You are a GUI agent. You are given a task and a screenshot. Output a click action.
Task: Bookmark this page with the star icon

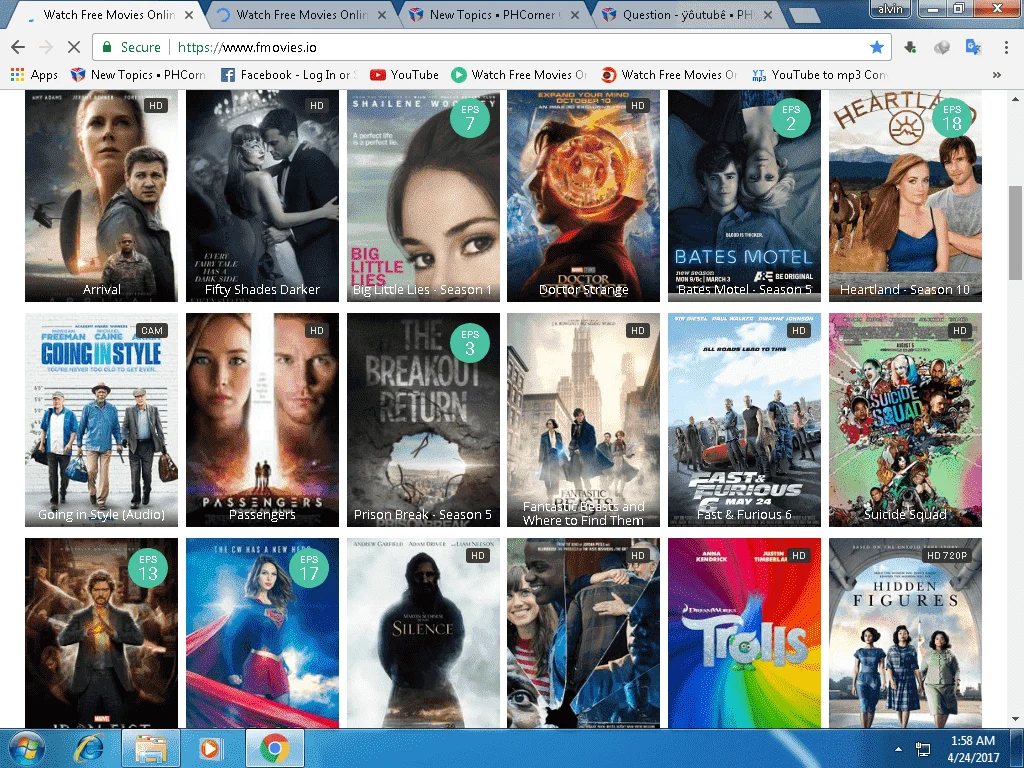pyautogui.click(x=876, y=47)
